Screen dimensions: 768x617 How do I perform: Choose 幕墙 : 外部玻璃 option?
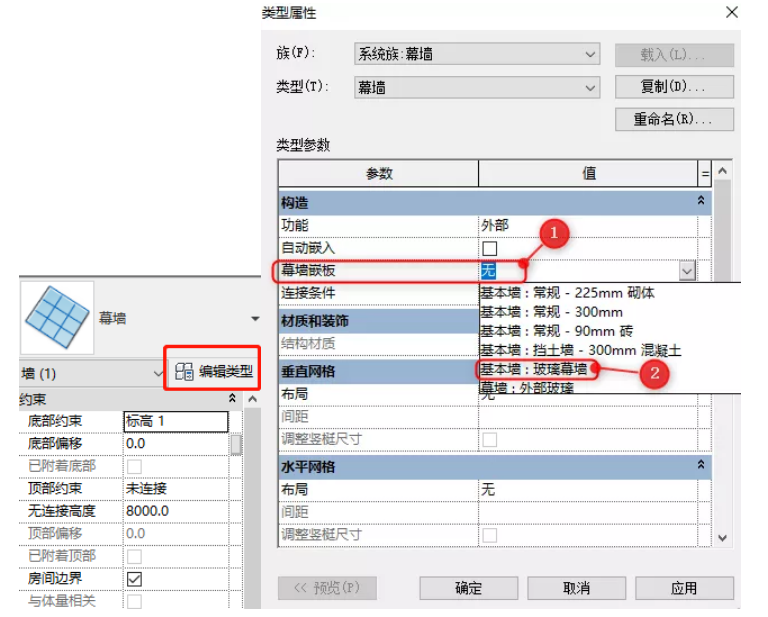coord(527,388)
